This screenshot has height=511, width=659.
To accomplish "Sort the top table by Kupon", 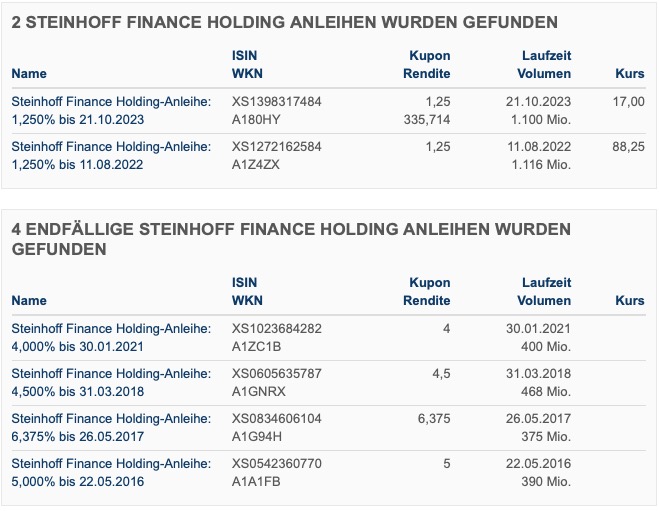I will tap(430, 55).
